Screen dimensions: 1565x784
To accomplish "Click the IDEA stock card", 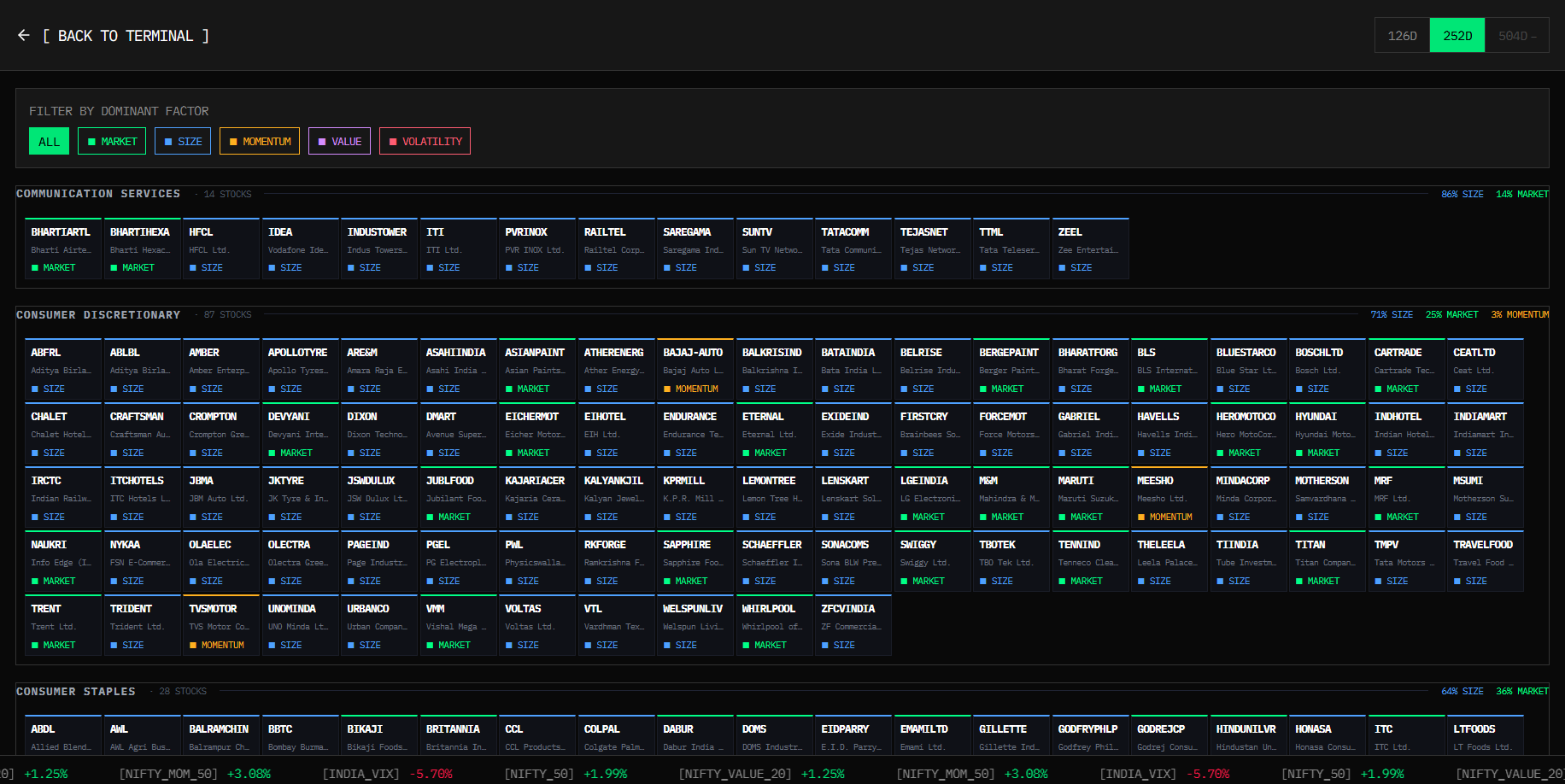I will point(300,249).
